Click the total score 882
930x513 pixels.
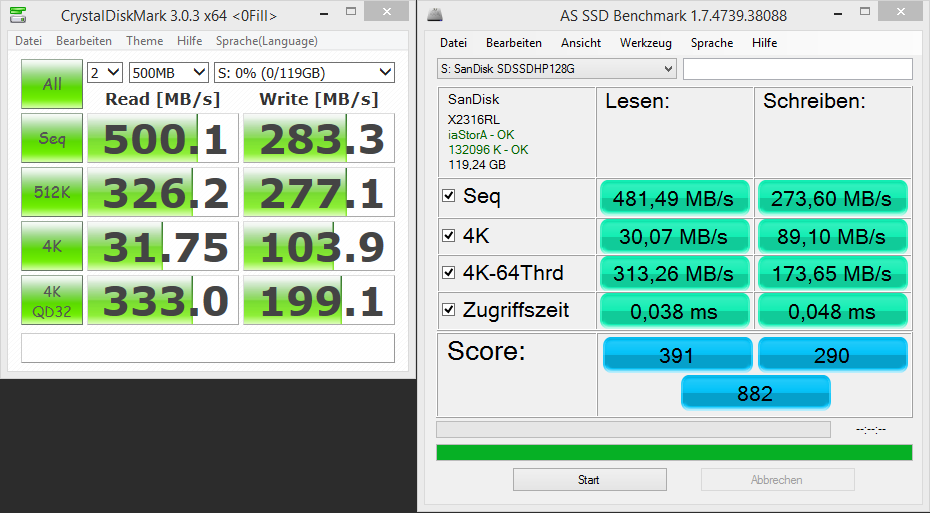(x=756, y=393)
